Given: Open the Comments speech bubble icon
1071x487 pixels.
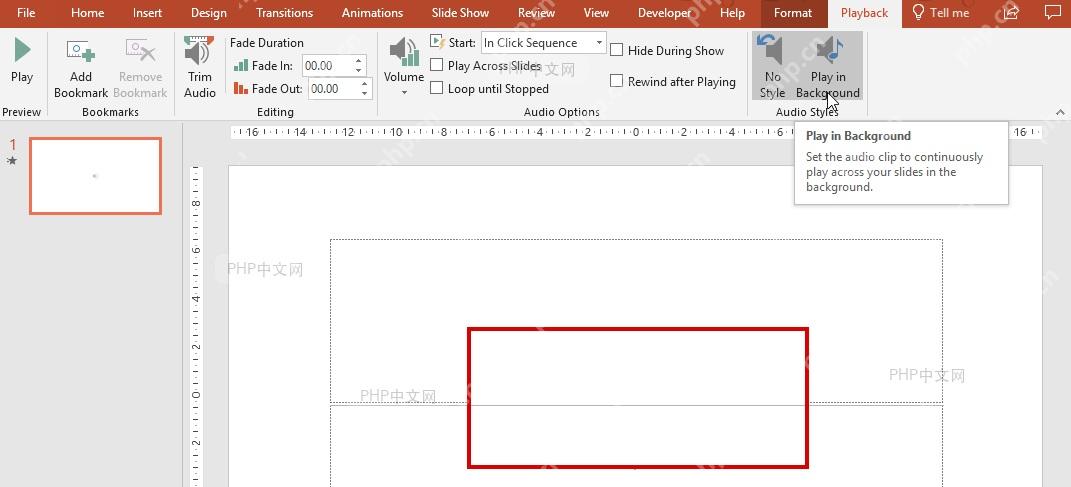Looking at the screenshot, I should click(x=1052, y=13).
